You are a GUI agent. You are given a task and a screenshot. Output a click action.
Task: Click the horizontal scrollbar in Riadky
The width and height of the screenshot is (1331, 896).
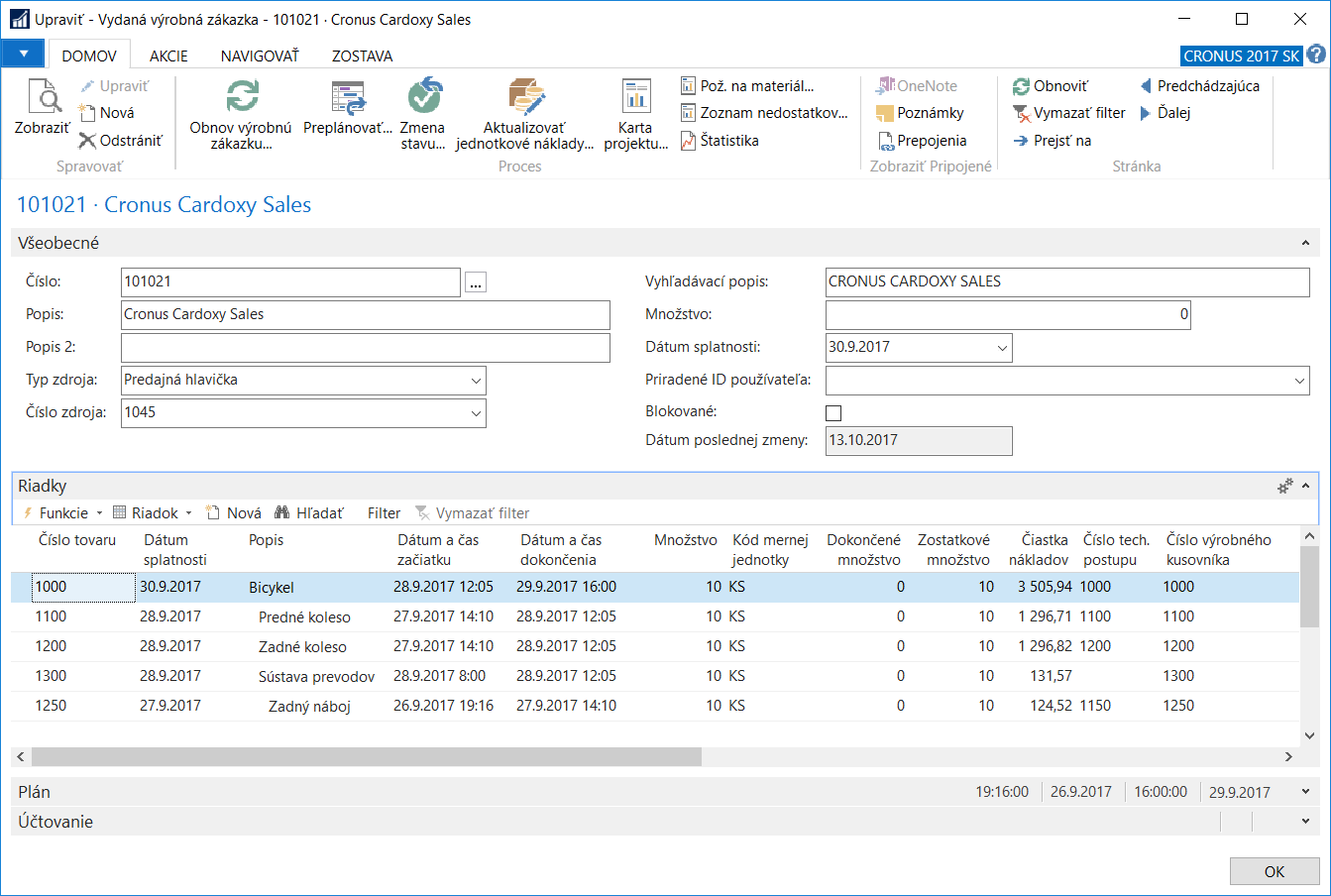367,756
